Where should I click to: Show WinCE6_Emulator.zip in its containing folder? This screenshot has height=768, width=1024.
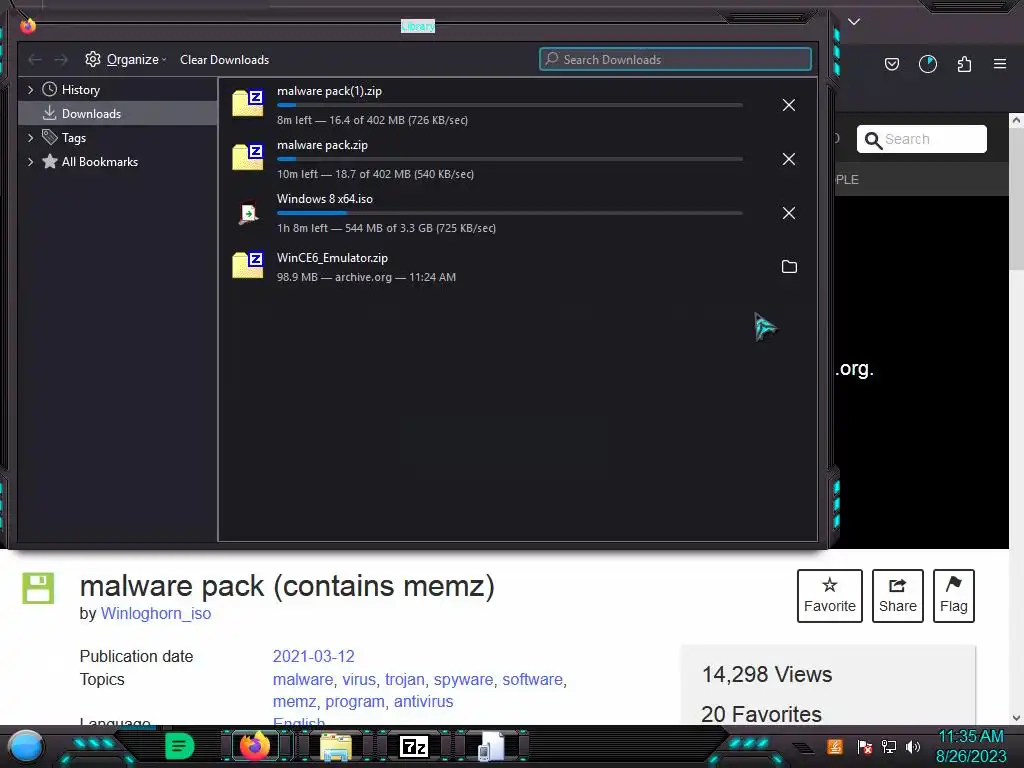[789, 266]
